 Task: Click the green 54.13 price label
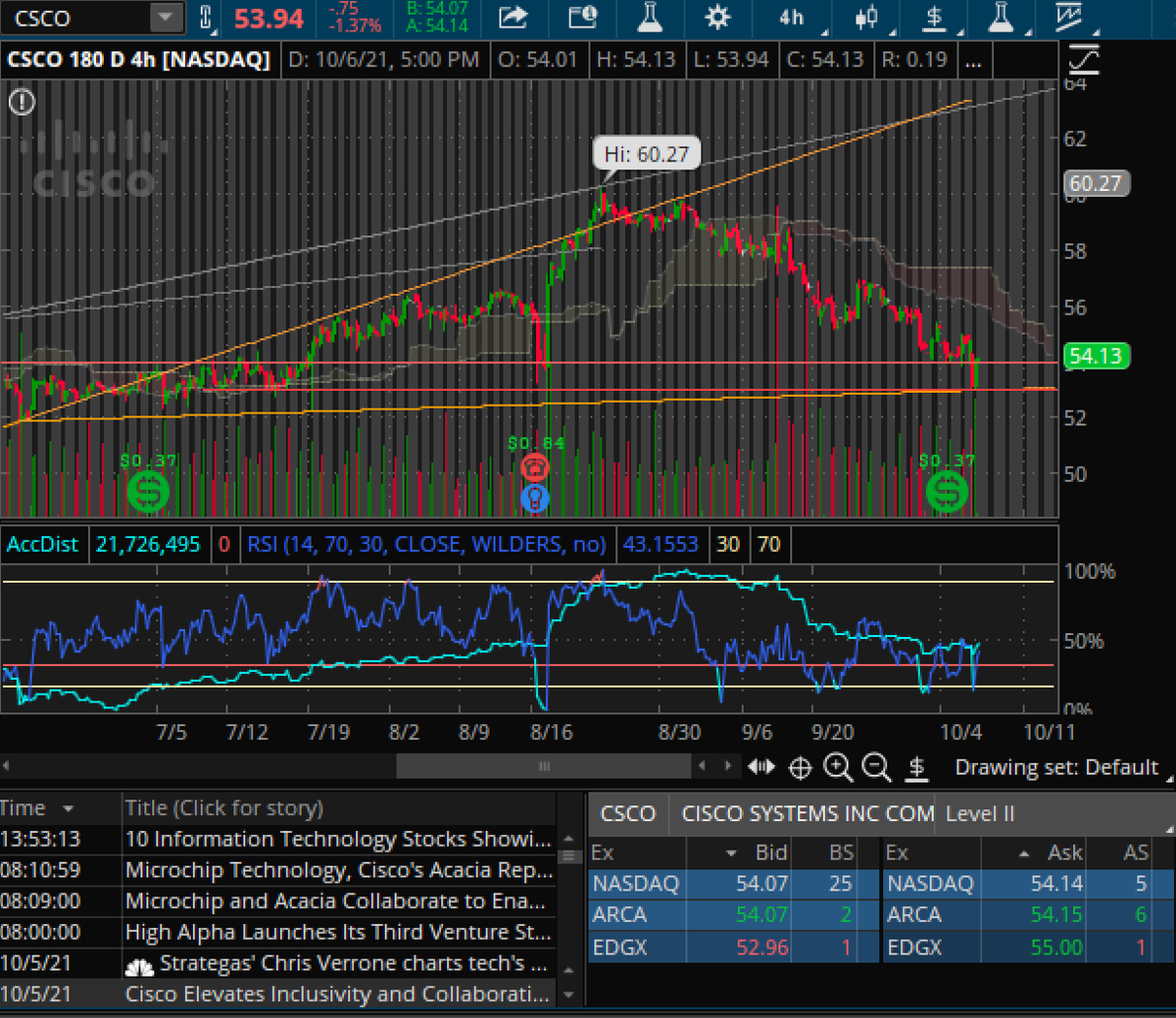pyautogui.click(x=1096, y=356)
